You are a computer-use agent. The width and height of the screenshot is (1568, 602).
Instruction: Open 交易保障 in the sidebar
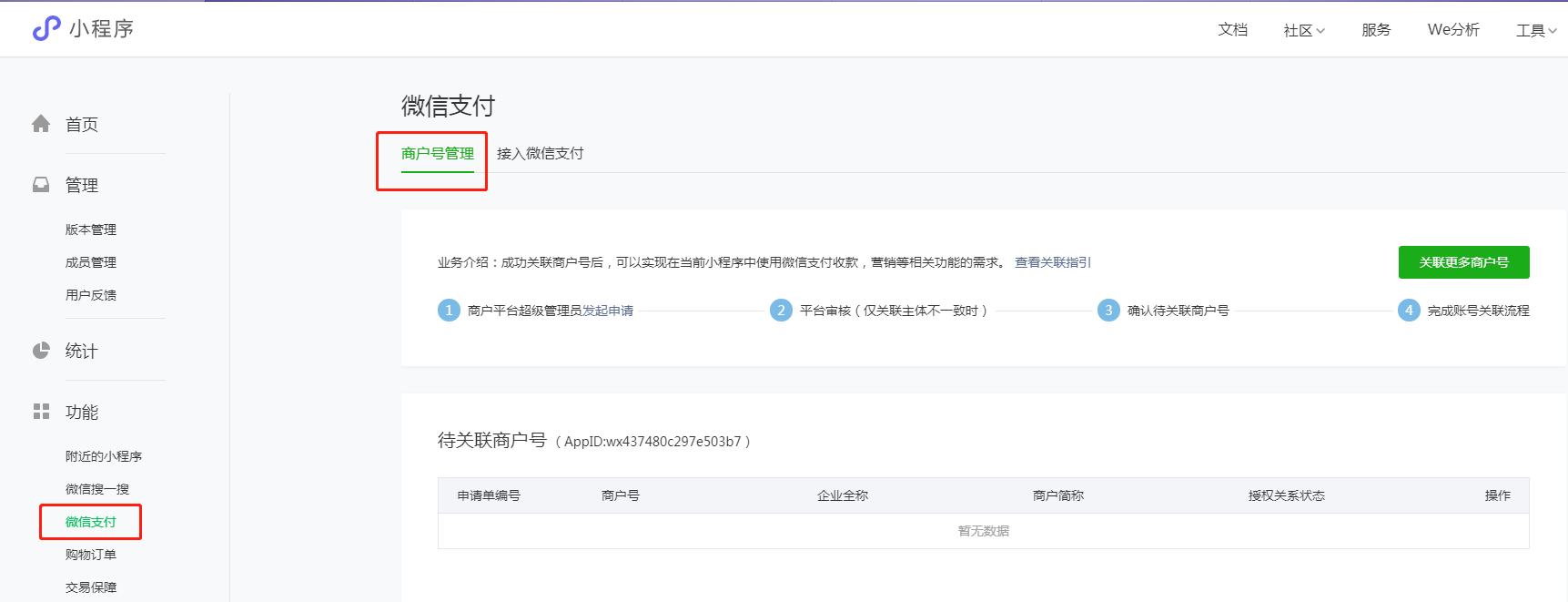(x=91, y=587)
